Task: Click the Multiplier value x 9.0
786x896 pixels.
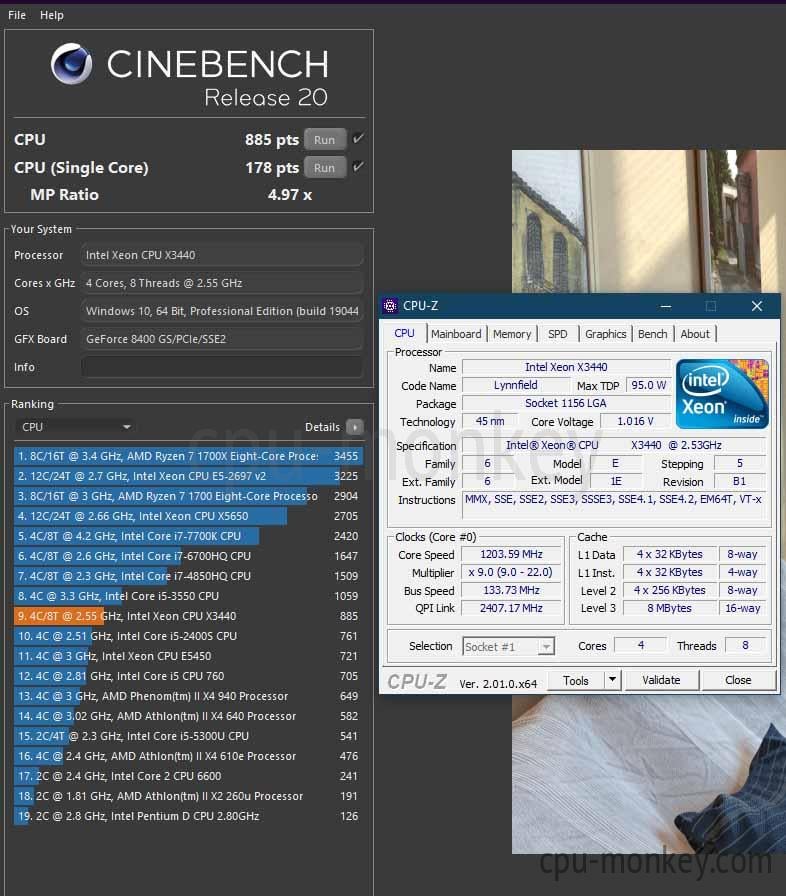Action: click(x=511, y=572)
